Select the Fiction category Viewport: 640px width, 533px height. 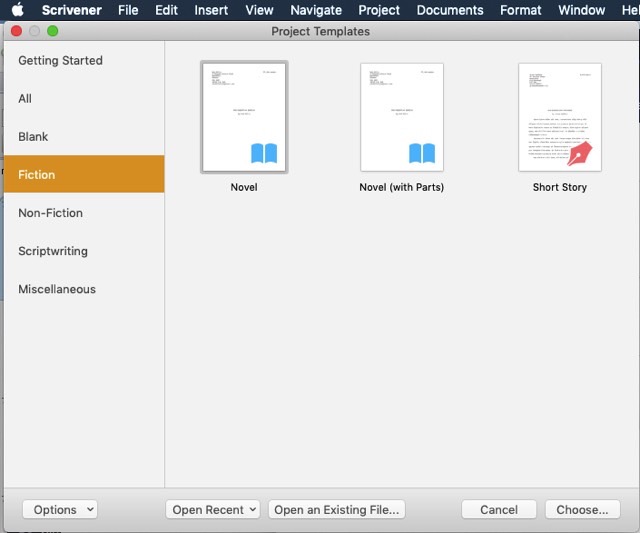(x=84, y=174)
